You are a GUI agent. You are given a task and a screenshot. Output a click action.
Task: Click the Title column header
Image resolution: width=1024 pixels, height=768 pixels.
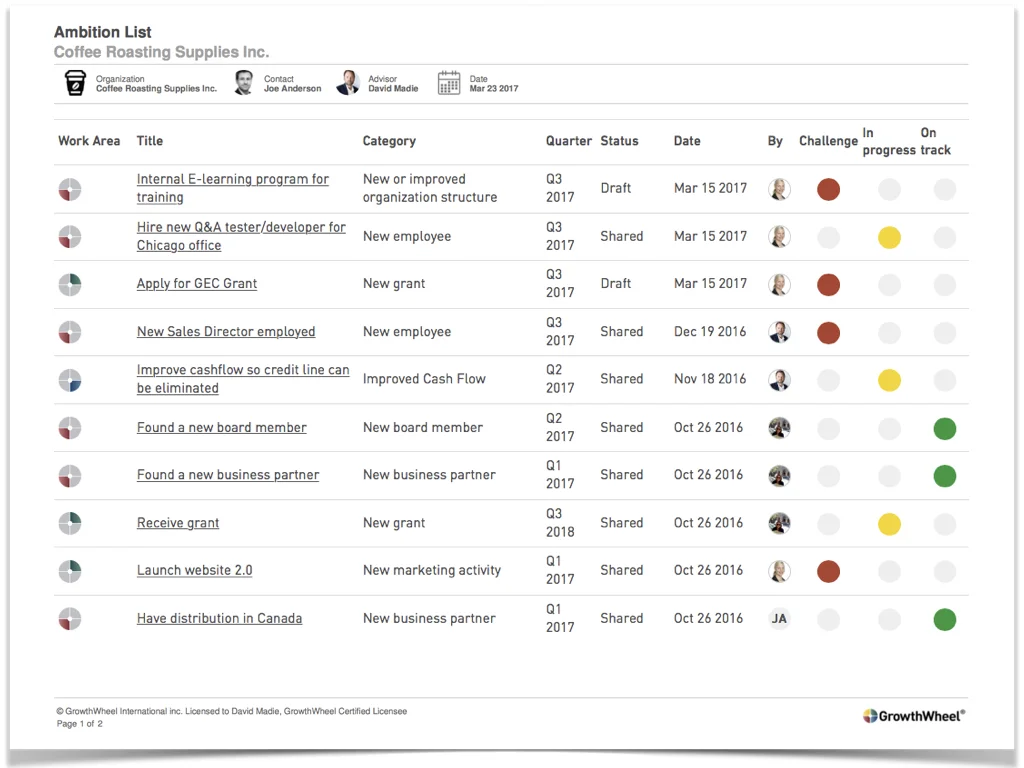pos(150,141)
